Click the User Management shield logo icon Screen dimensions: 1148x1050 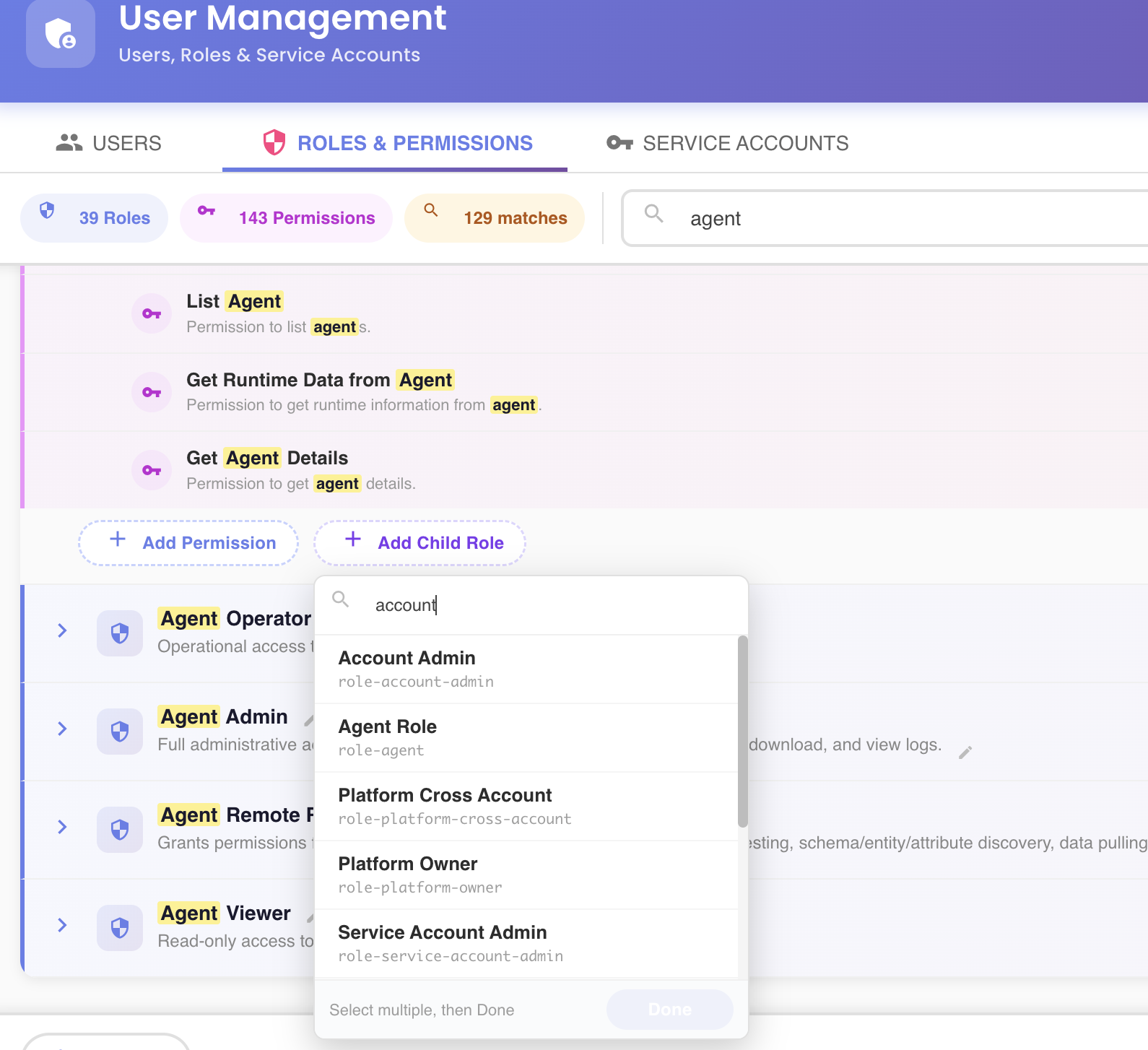[61, 34]
